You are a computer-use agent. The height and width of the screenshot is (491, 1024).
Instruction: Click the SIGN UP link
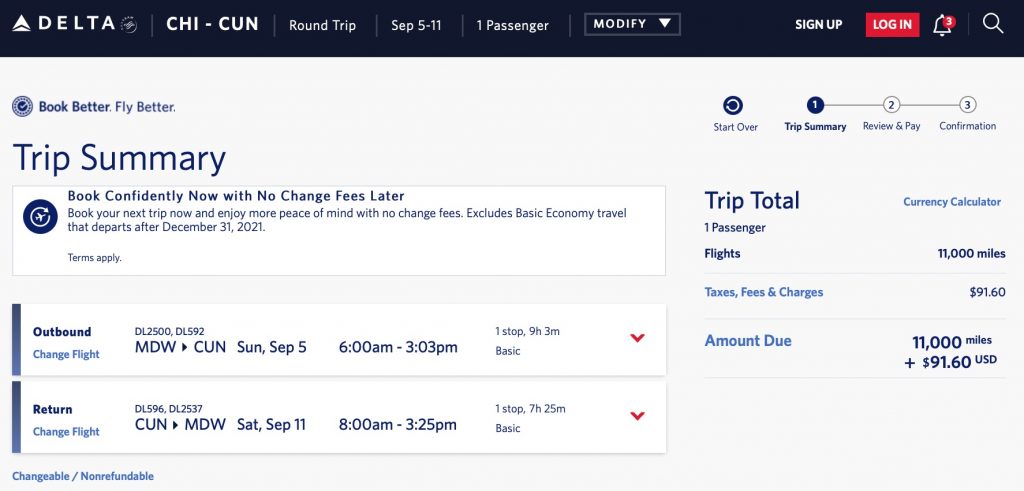point(818,25)
